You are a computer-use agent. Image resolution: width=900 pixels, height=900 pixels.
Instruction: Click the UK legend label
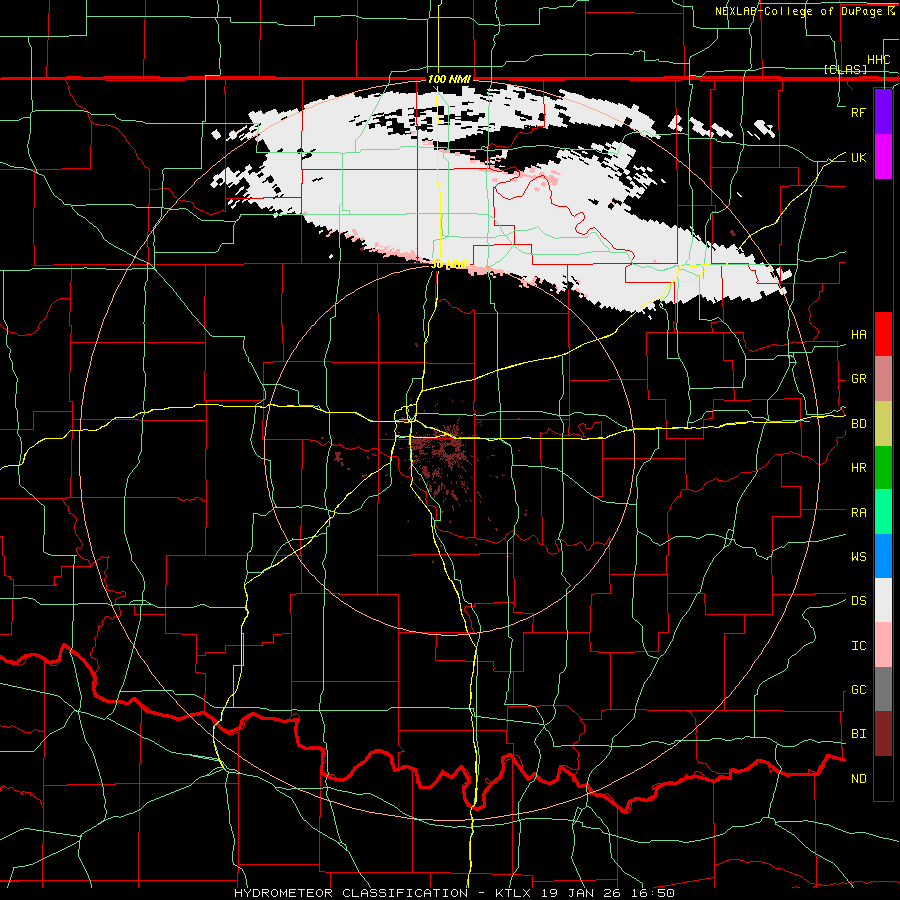pyautogui.click(x=858, y=157)
